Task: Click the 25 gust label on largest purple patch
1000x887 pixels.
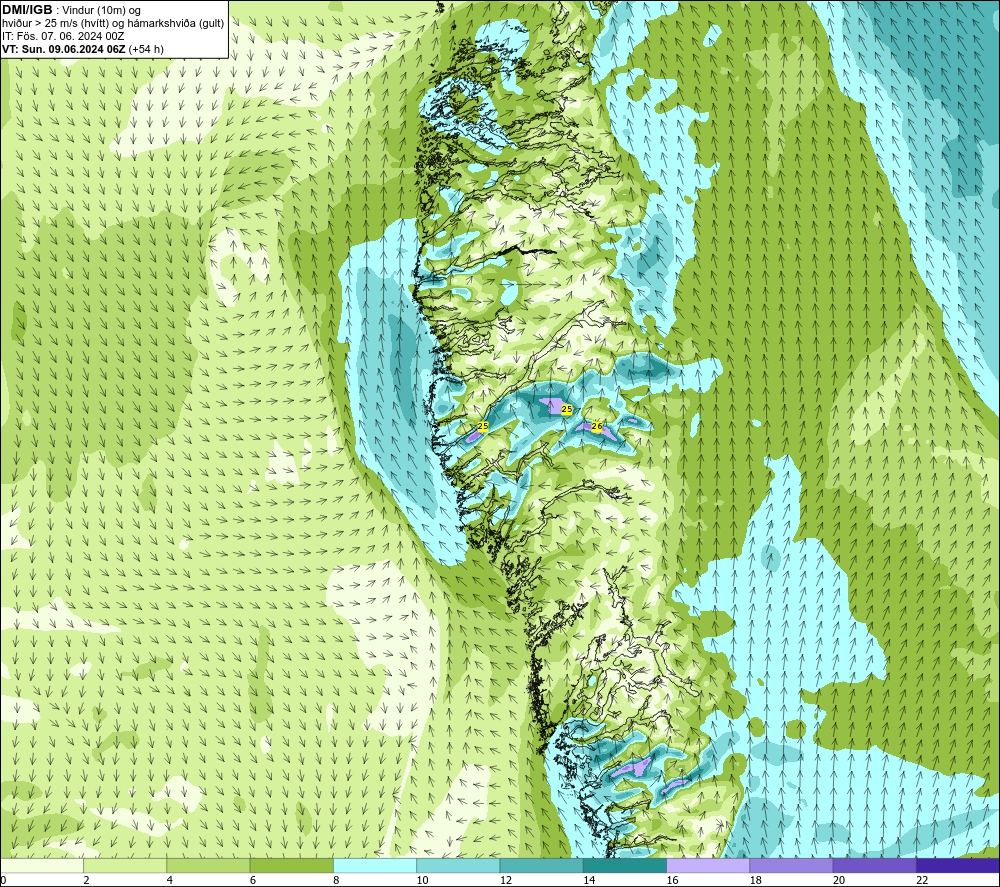Action: (x=566, y=409)
